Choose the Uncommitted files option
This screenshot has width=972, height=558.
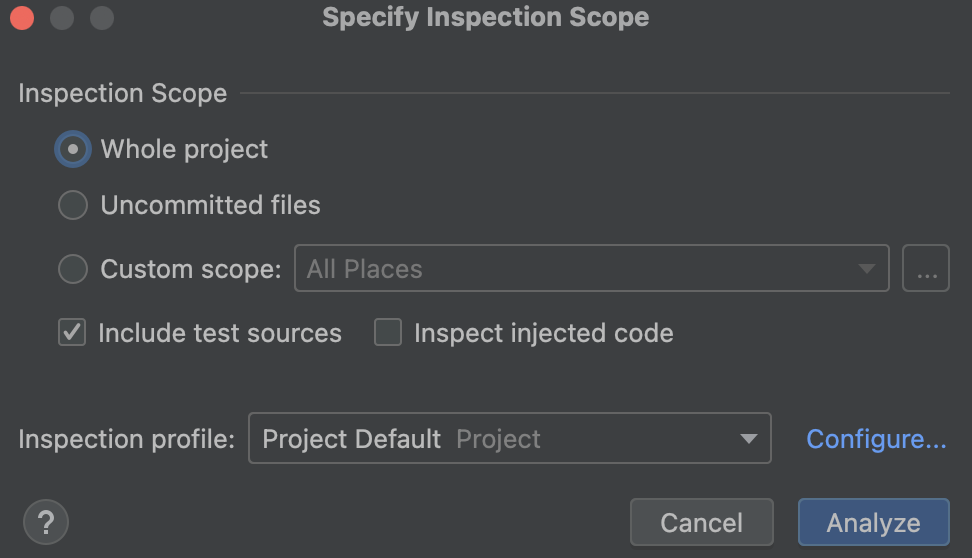73,205
